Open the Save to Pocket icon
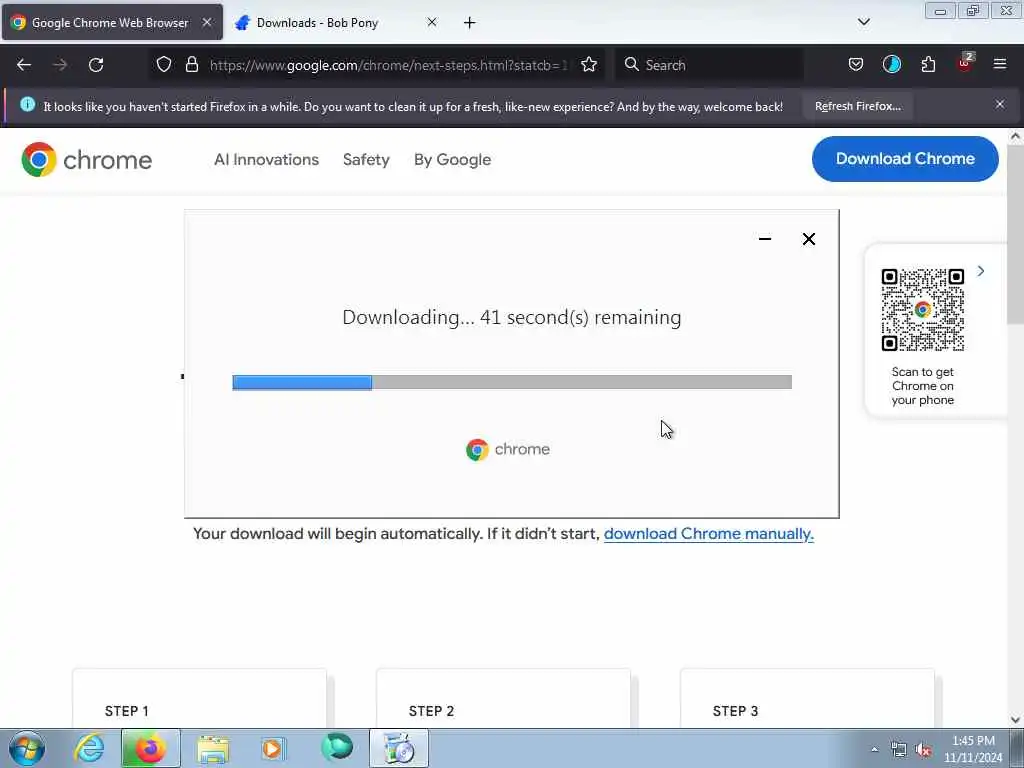This screenshot has height=768, width=1024. pos(856,65)
